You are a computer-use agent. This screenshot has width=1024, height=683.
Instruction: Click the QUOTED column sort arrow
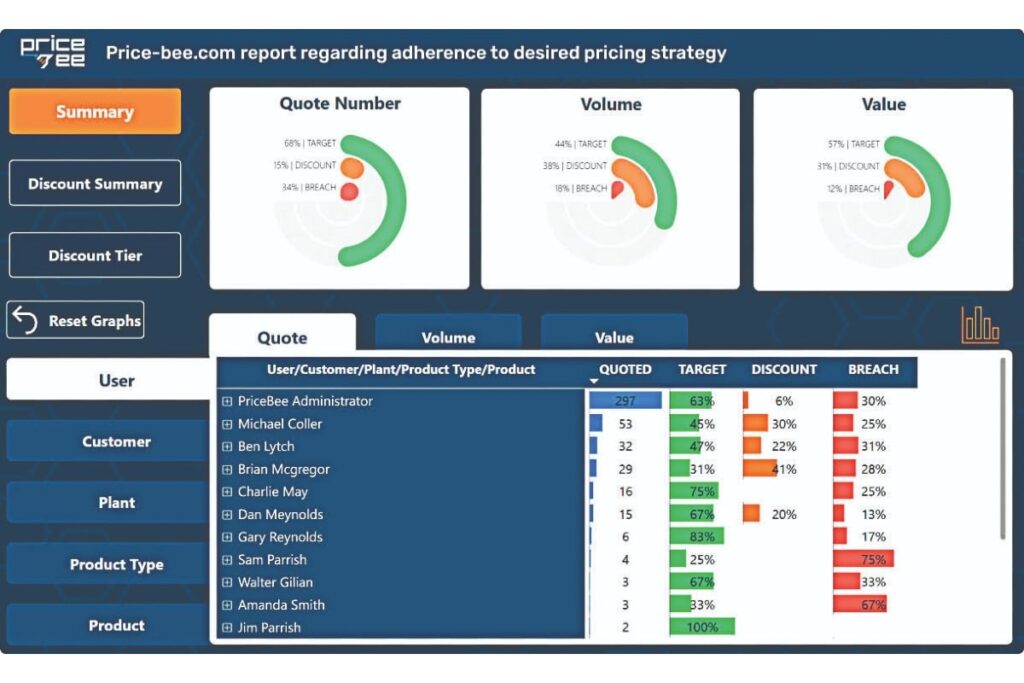(594, 381)
